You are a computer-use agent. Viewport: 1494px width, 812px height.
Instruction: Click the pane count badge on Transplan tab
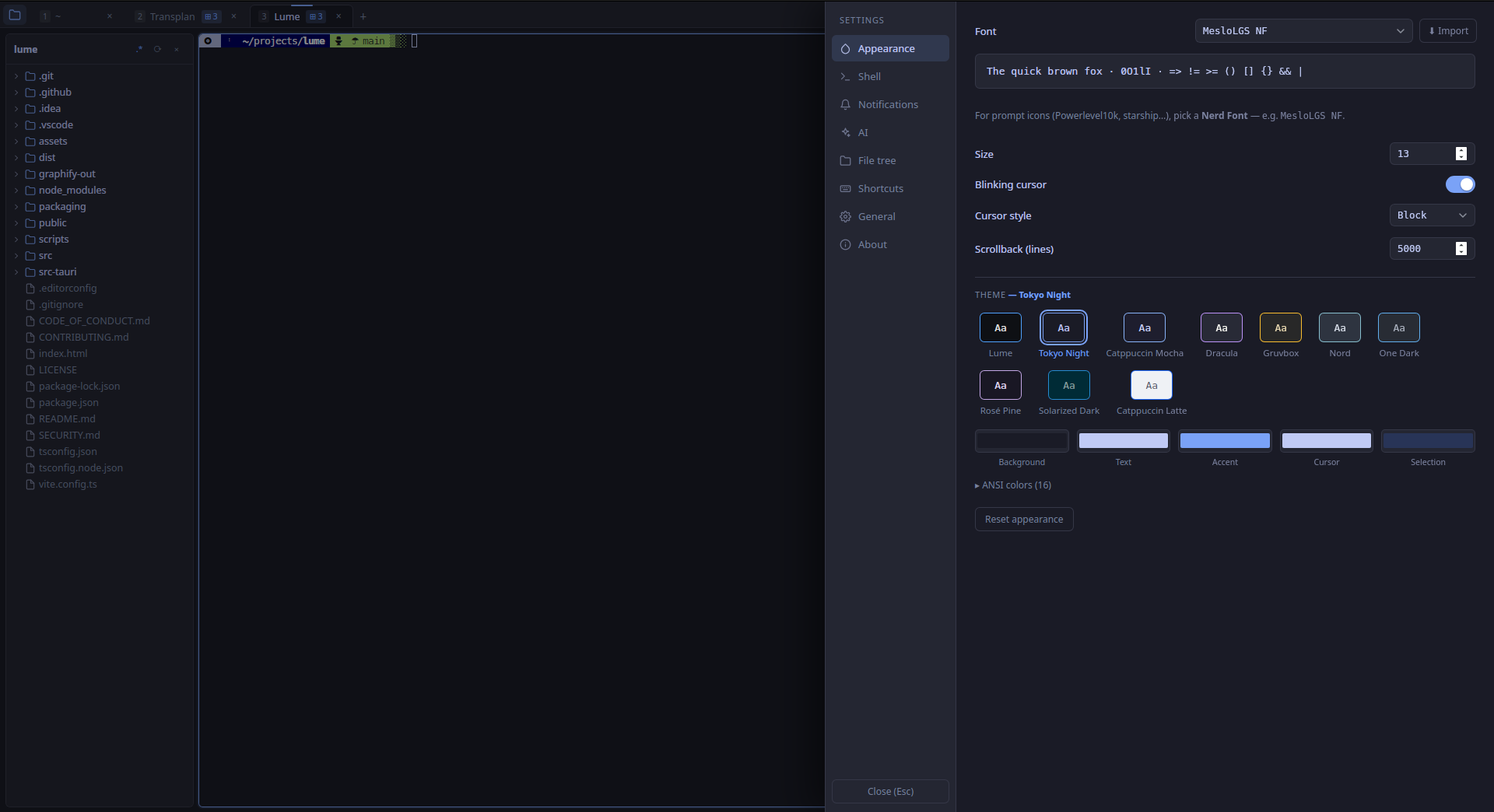coord(211,16)
